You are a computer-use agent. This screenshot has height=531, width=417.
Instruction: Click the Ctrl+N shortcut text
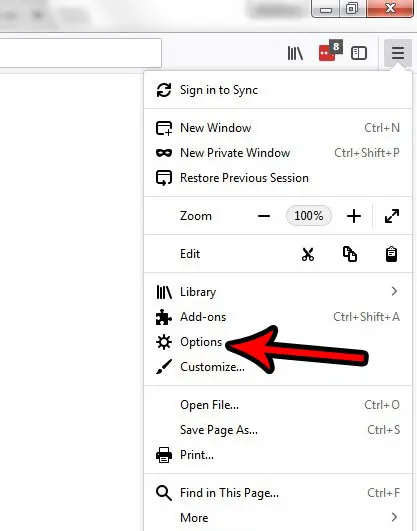(x=382, y=128)
